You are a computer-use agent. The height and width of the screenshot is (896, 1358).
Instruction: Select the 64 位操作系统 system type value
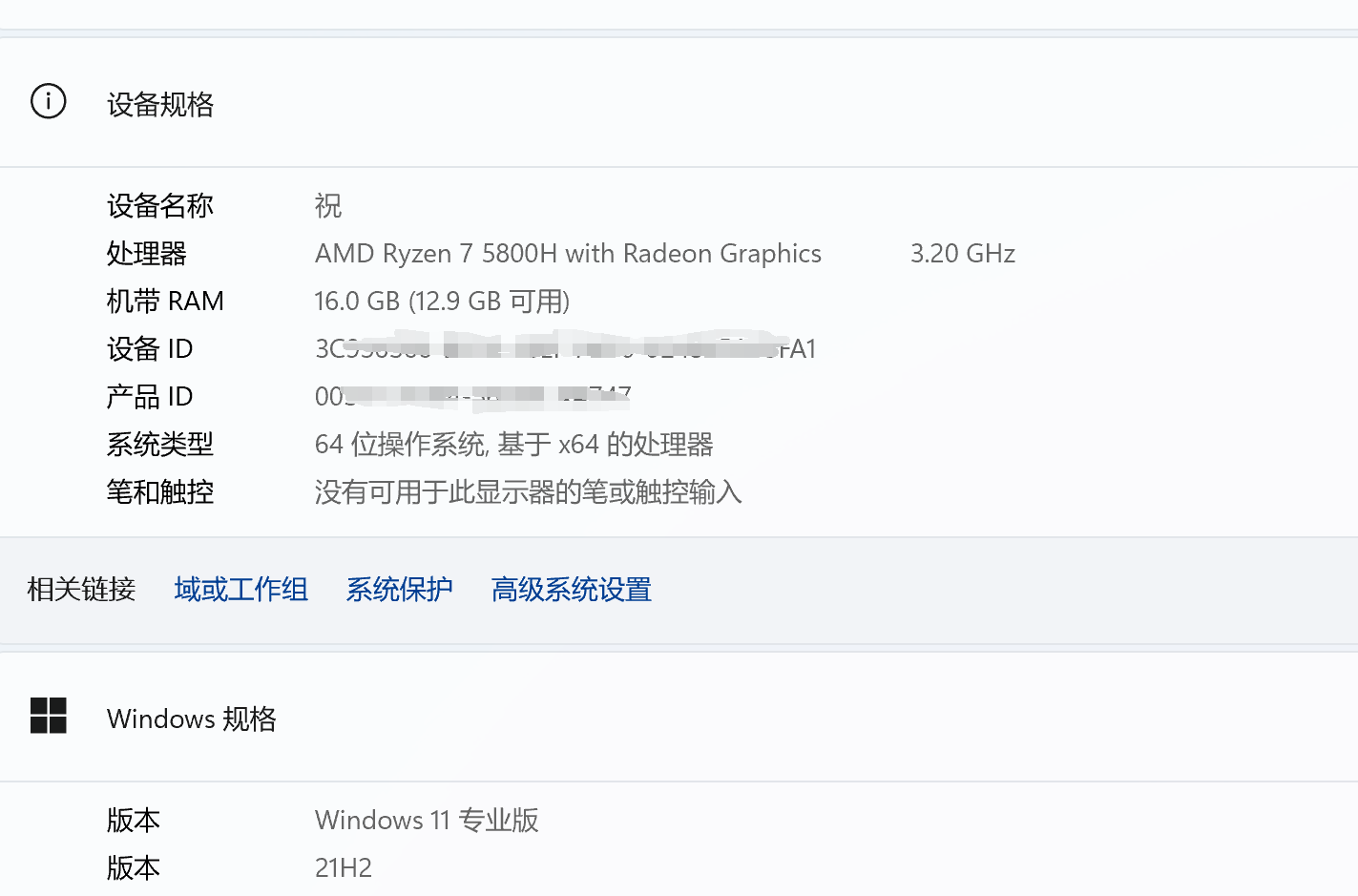(514, 445)
